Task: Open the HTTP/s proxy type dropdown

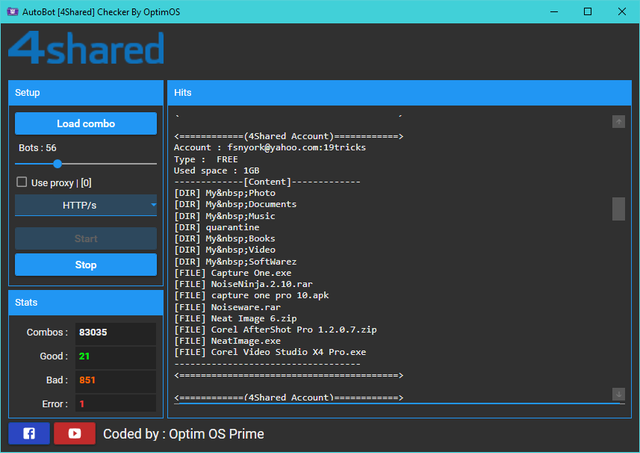Action: pyautogui.click(x=86, y=205)
